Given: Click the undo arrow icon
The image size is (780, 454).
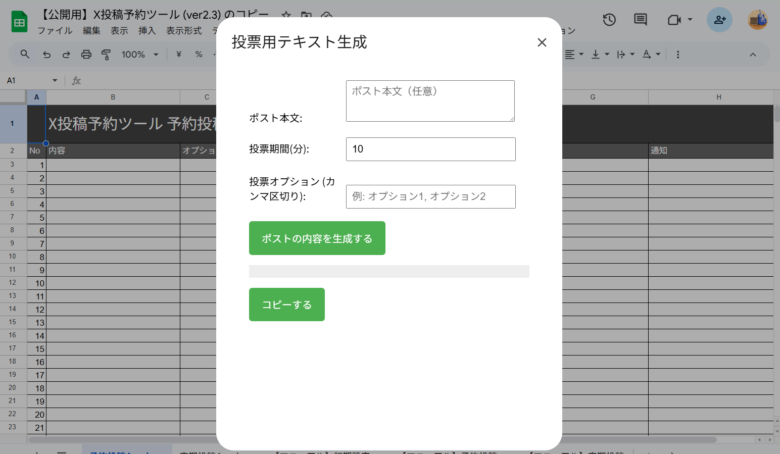Looking at the screenshot, I should pos(46,54).
